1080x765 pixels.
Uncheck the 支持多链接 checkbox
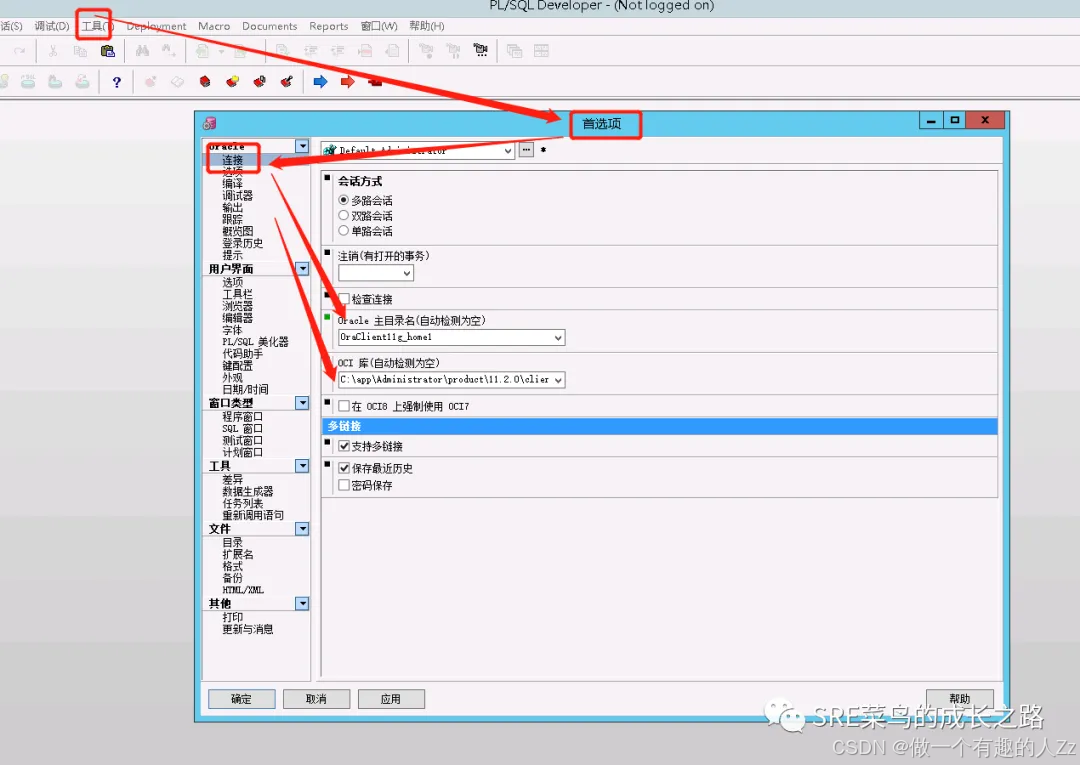[x=344, y=446]
